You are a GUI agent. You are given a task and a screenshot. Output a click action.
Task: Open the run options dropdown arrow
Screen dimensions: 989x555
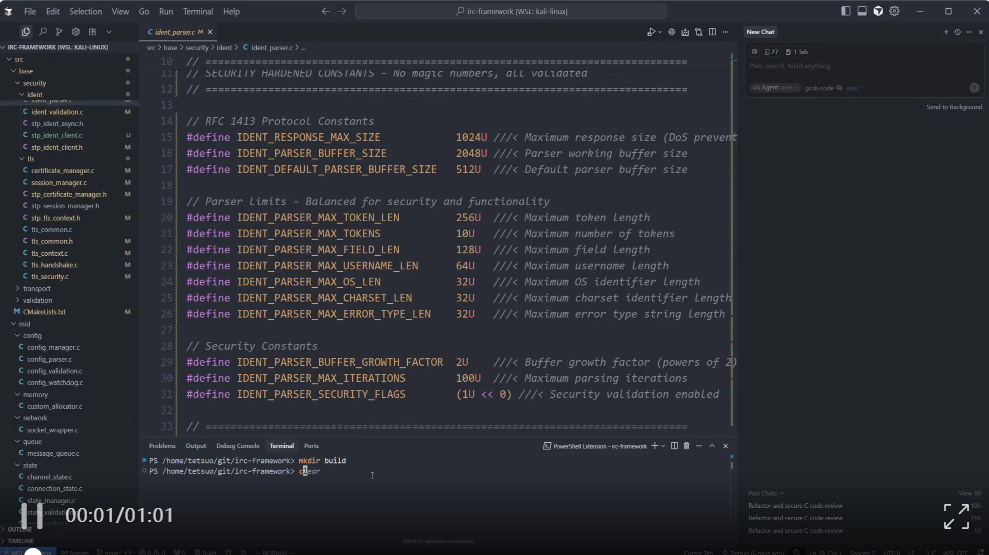pyautogui.click(x=660, y=32)
